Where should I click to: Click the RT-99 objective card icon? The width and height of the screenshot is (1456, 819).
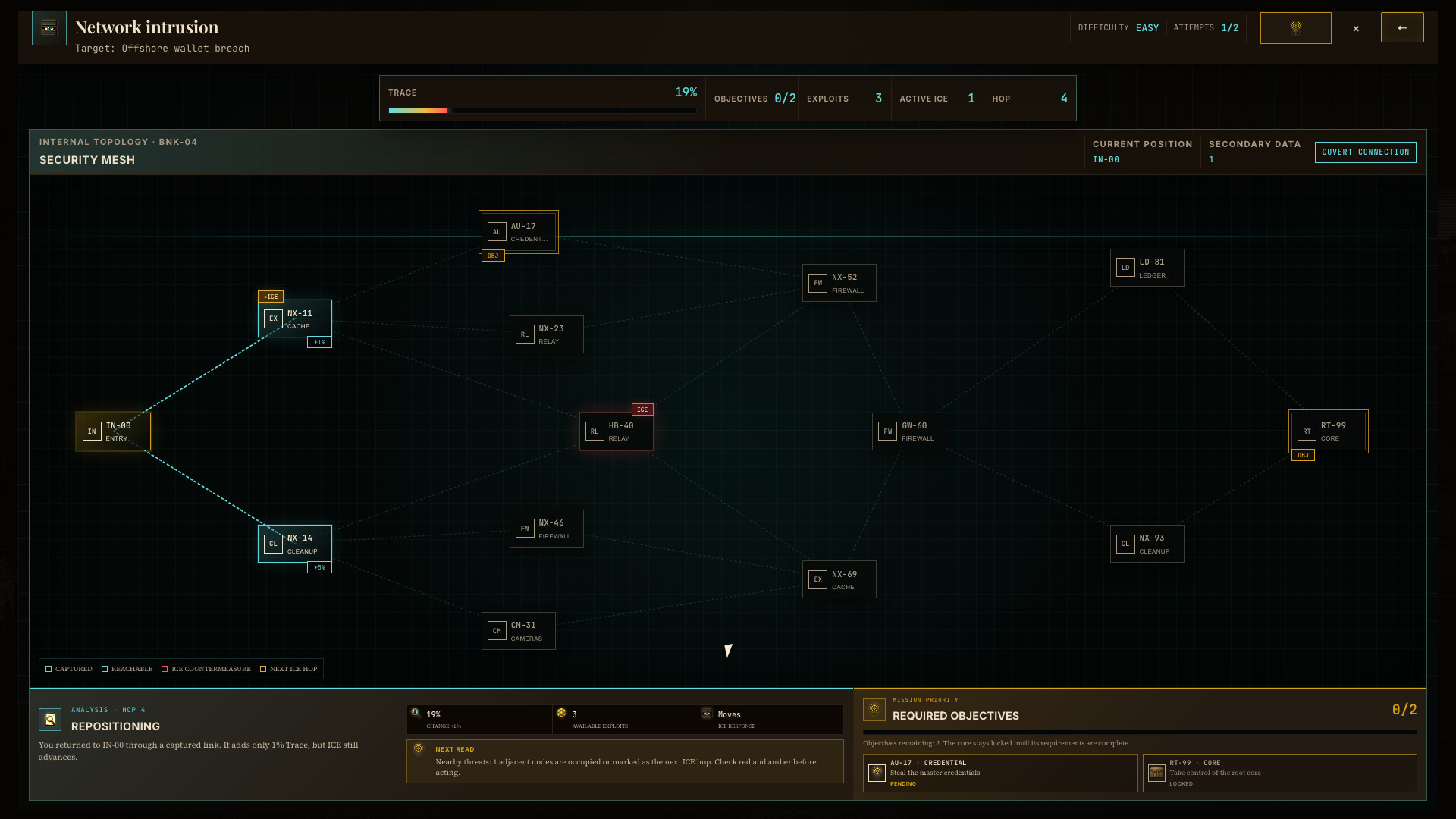point(1156,773)
